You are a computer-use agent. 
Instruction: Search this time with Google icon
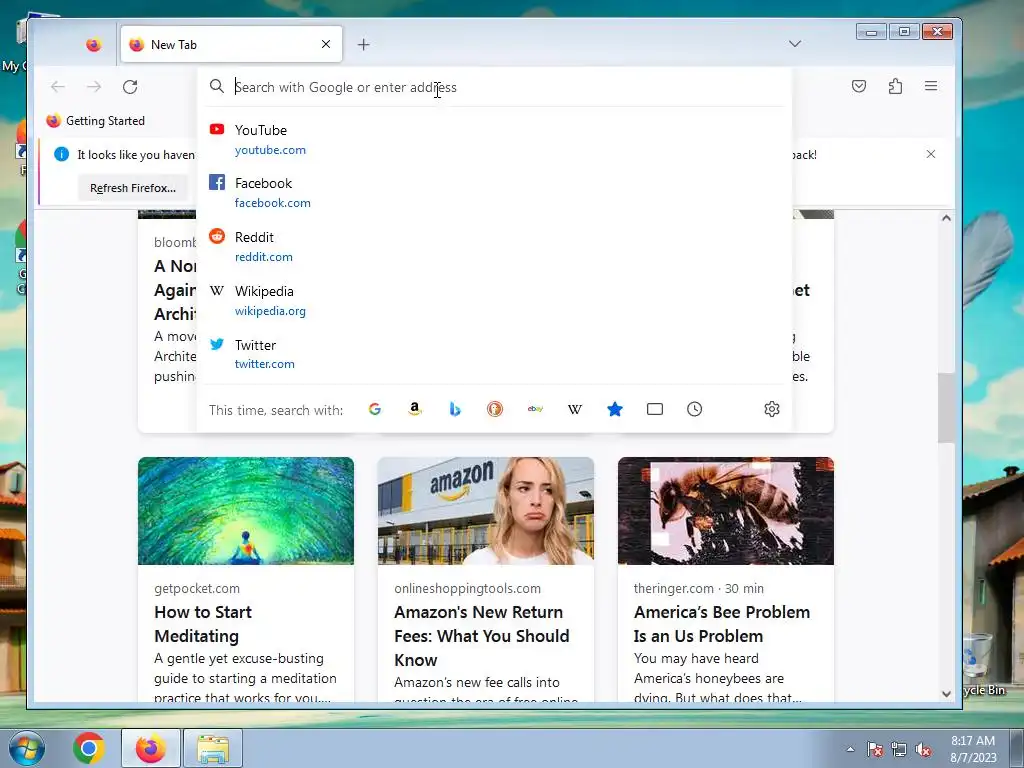(x=375, y=409)
